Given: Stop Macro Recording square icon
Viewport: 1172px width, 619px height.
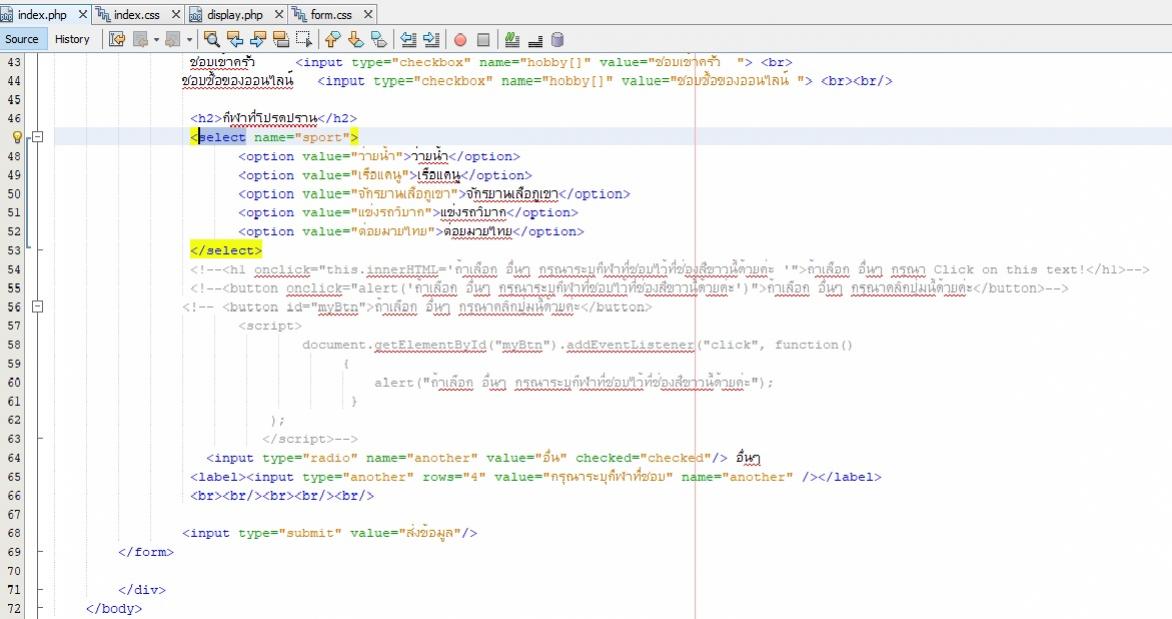Looking at the screenshot, I should pyautogui.click(x=484, y=40).
